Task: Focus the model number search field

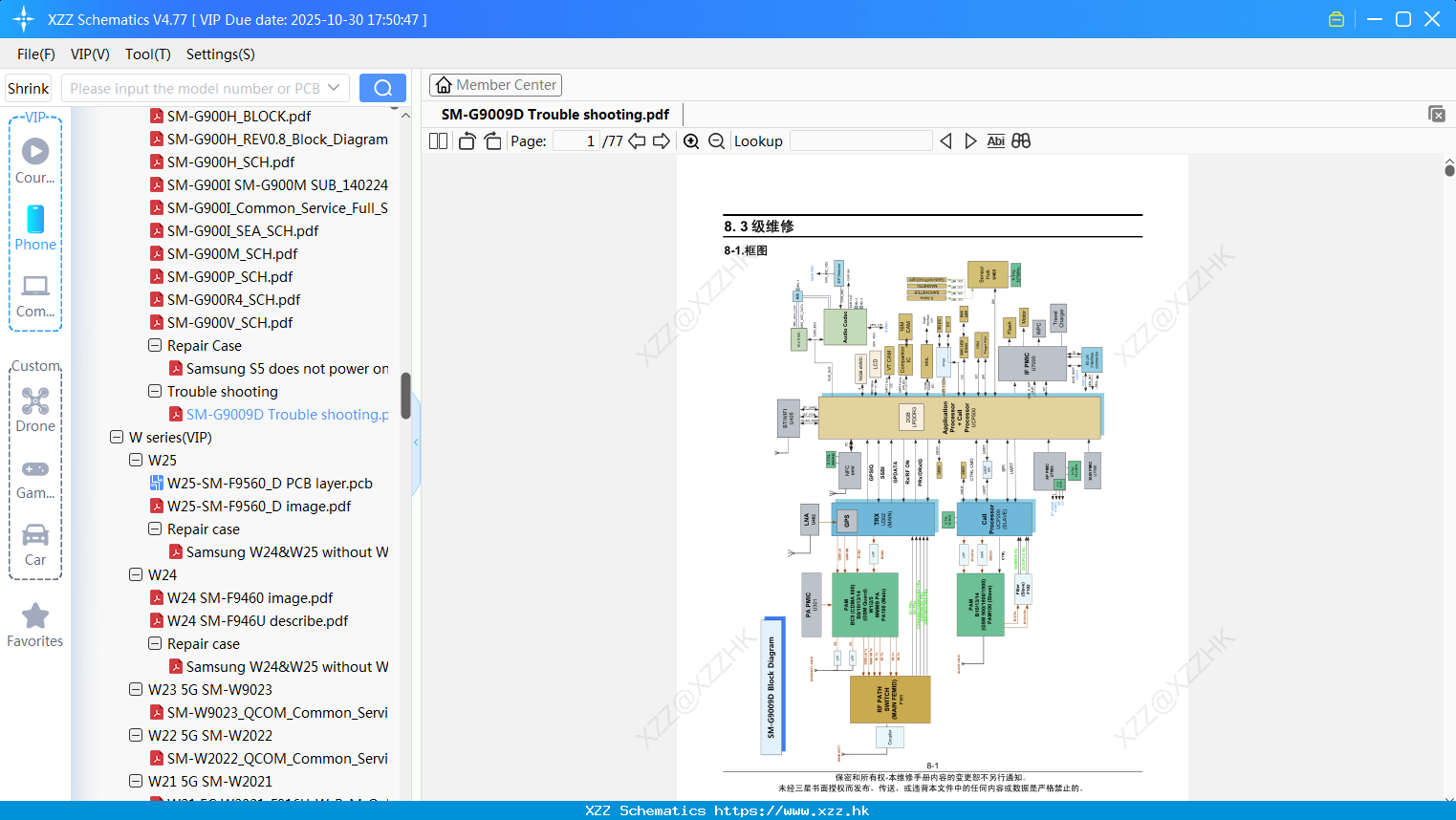Action: click(x=195, y=88)
